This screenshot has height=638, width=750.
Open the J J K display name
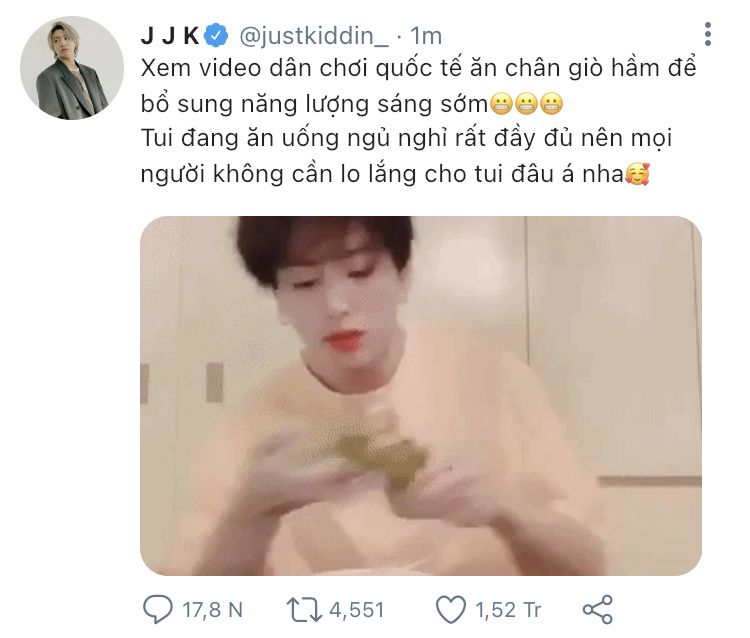(170, 36)
